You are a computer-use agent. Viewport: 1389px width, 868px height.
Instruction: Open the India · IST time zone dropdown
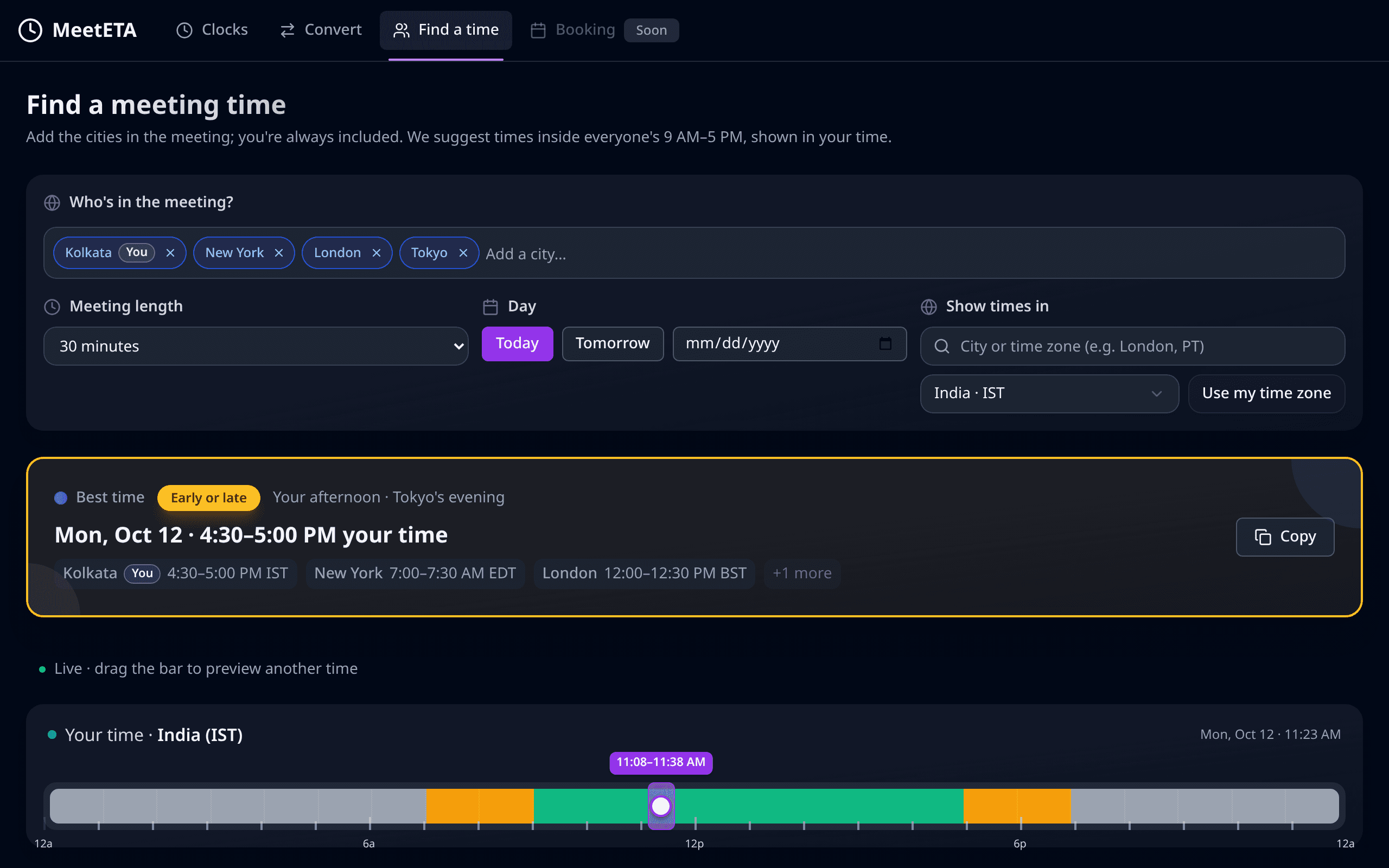[x=1049, y=393]
